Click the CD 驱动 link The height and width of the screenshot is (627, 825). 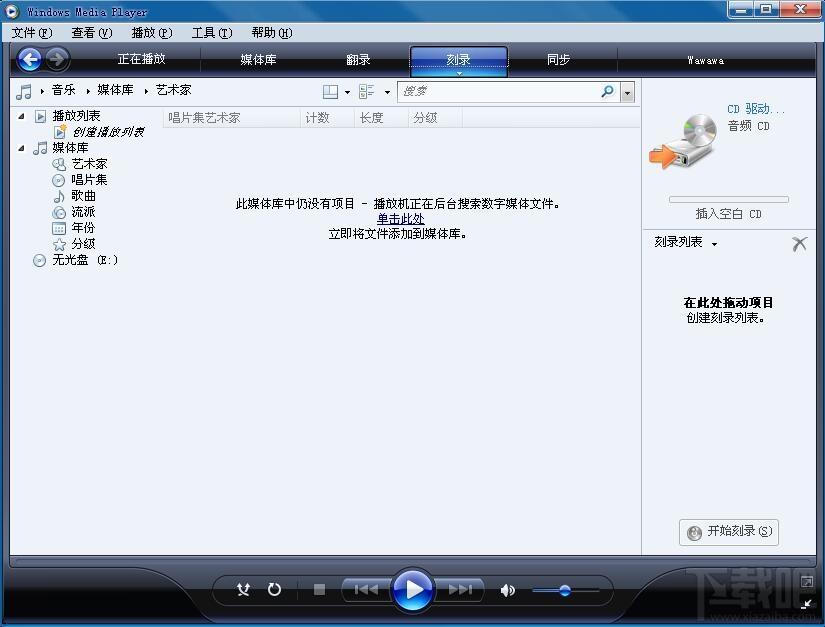(x=756, y=109)
